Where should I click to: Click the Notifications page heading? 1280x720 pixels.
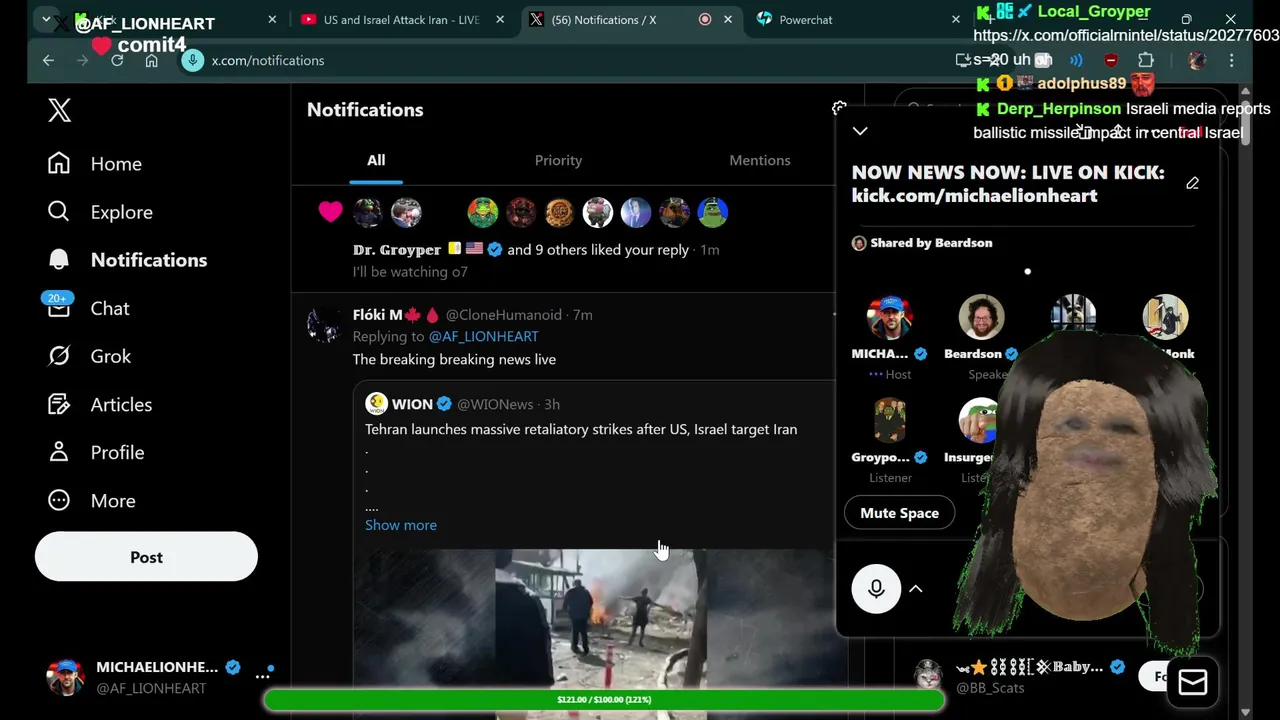coord(365,110)
